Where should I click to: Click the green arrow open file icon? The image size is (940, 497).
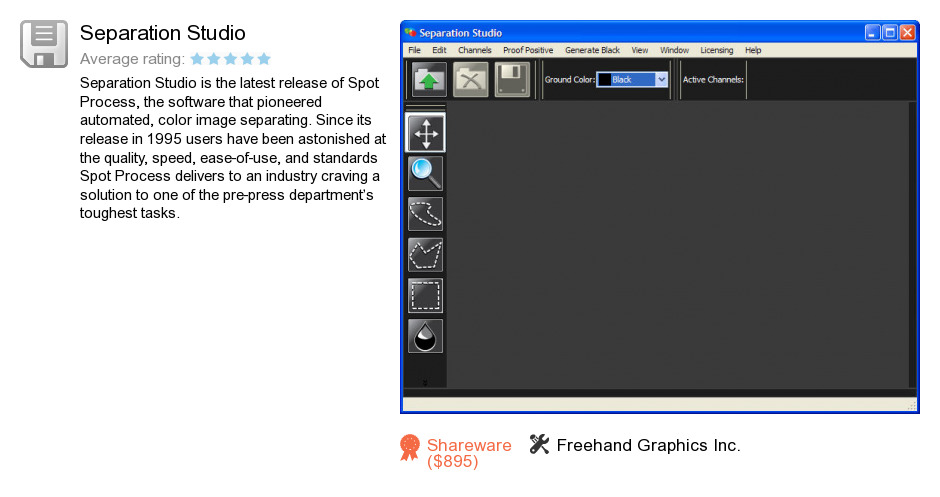coord(429,79)
